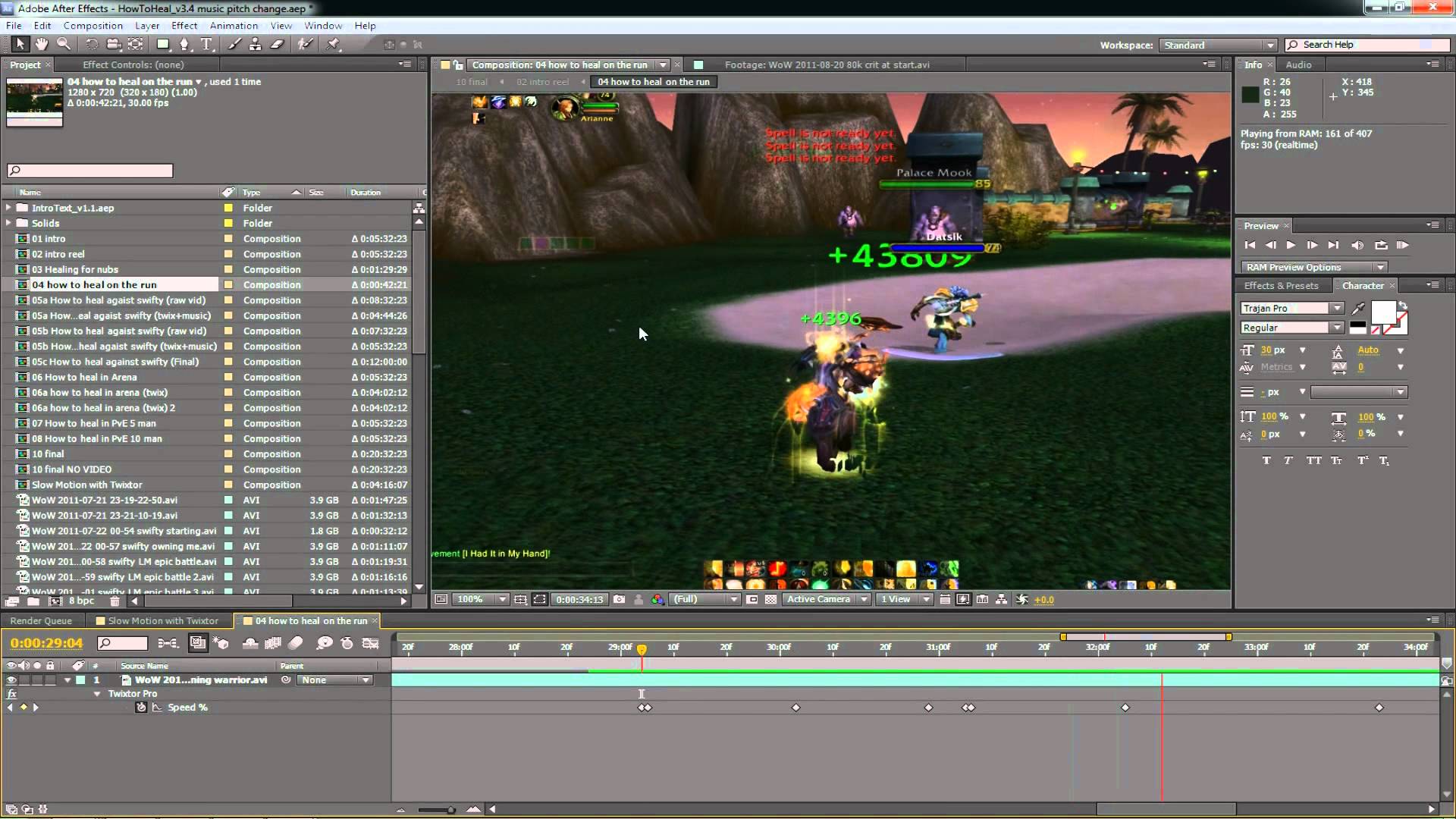Switch to the Render Queue tab

click(x=41, y=620)
